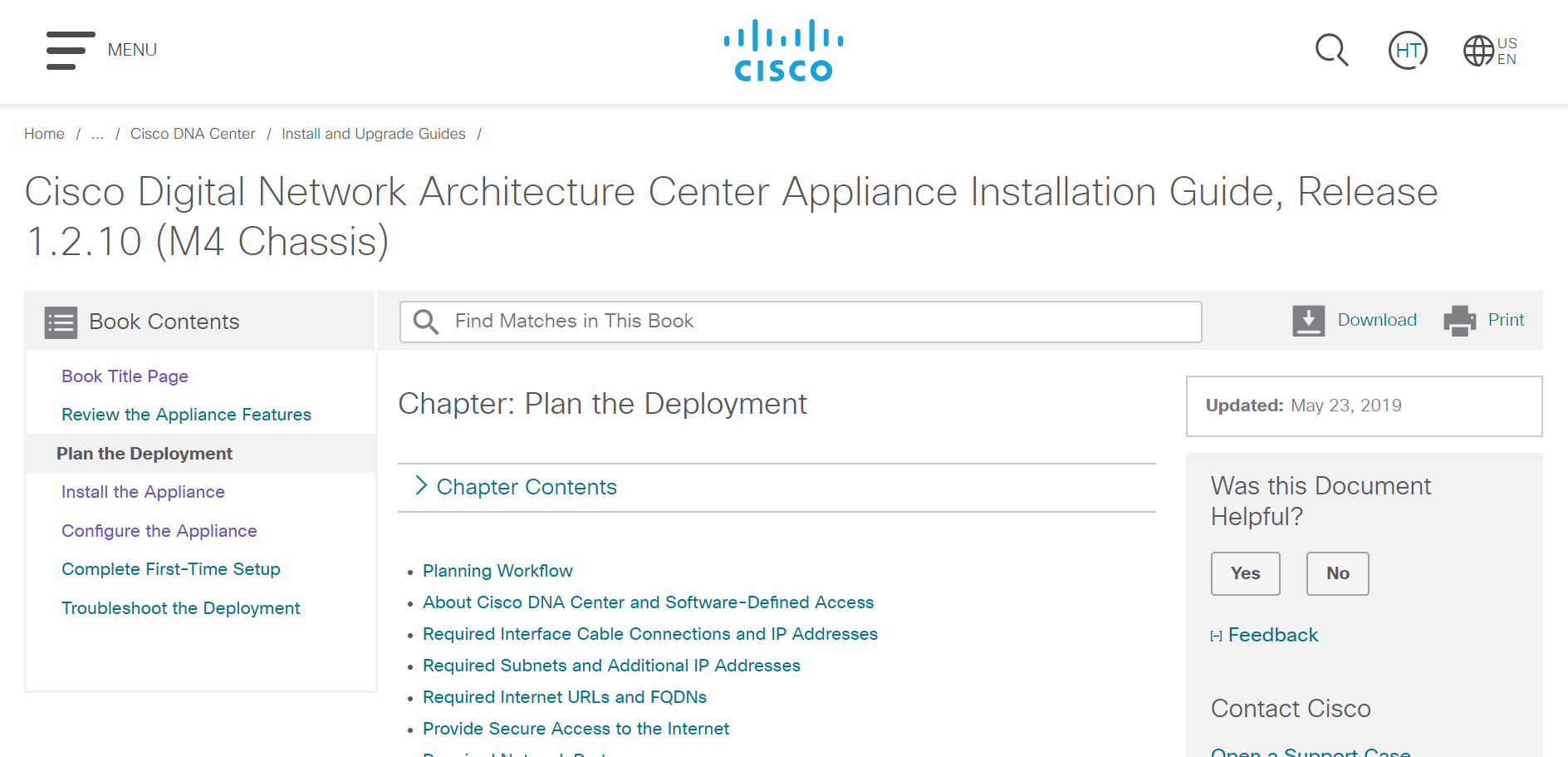The image size is (1568, 757).
Task: Click the Download link
Action: point(1377,320)
